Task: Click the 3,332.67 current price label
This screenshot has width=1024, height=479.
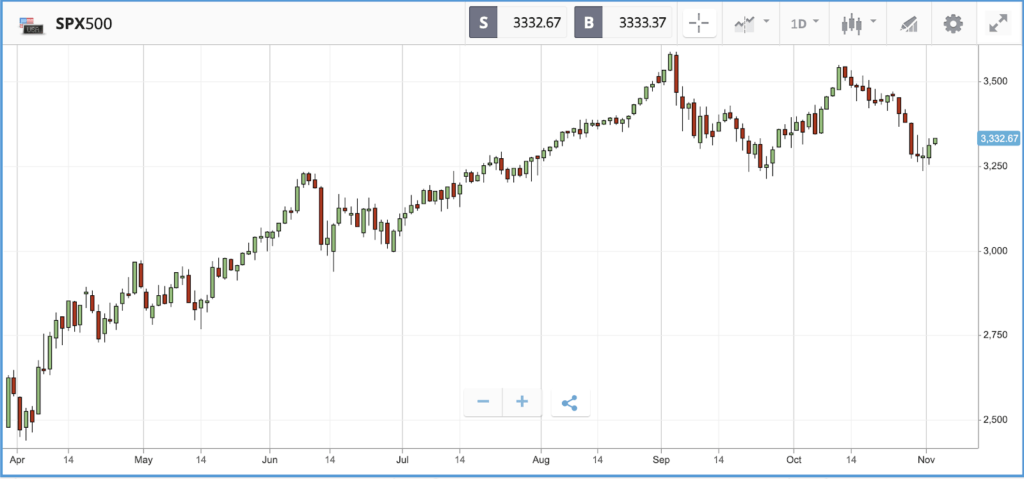Action: [x=999, y=138]
